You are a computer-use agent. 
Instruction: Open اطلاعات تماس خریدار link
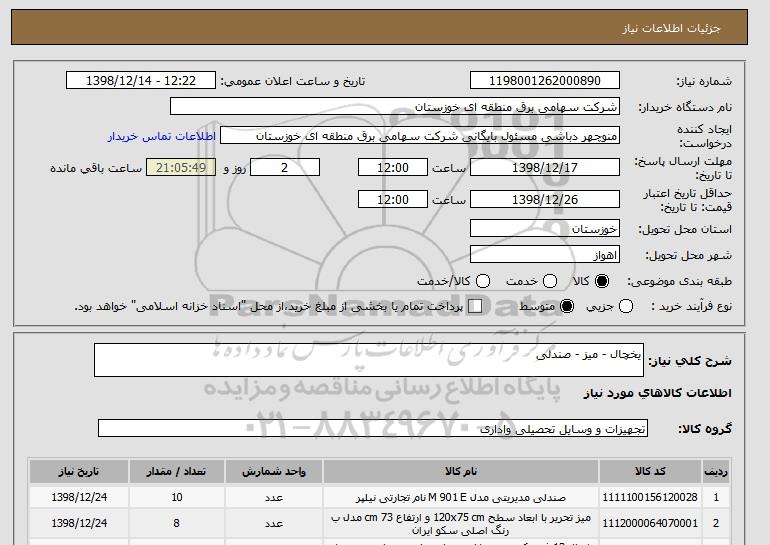click(x=162, y=136)
